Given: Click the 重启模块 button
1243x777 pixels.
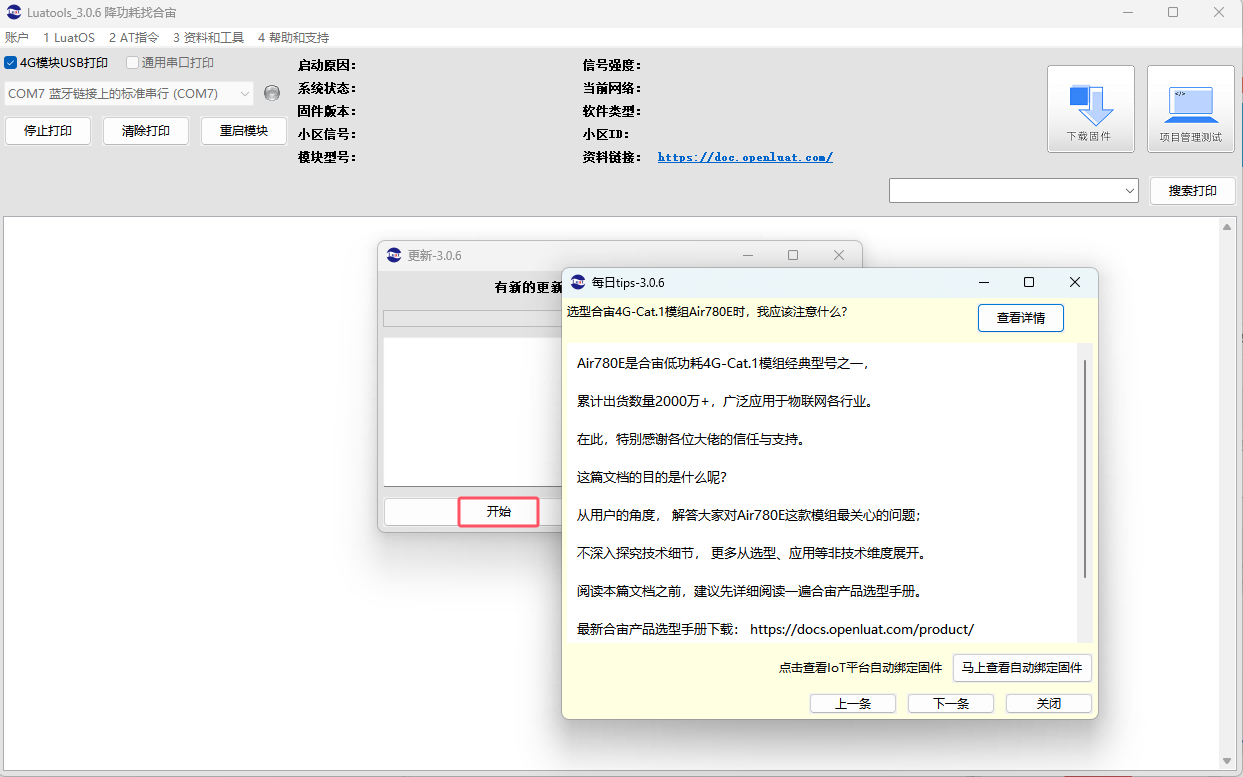Looking at the screenshot, I should coord(244,131).
